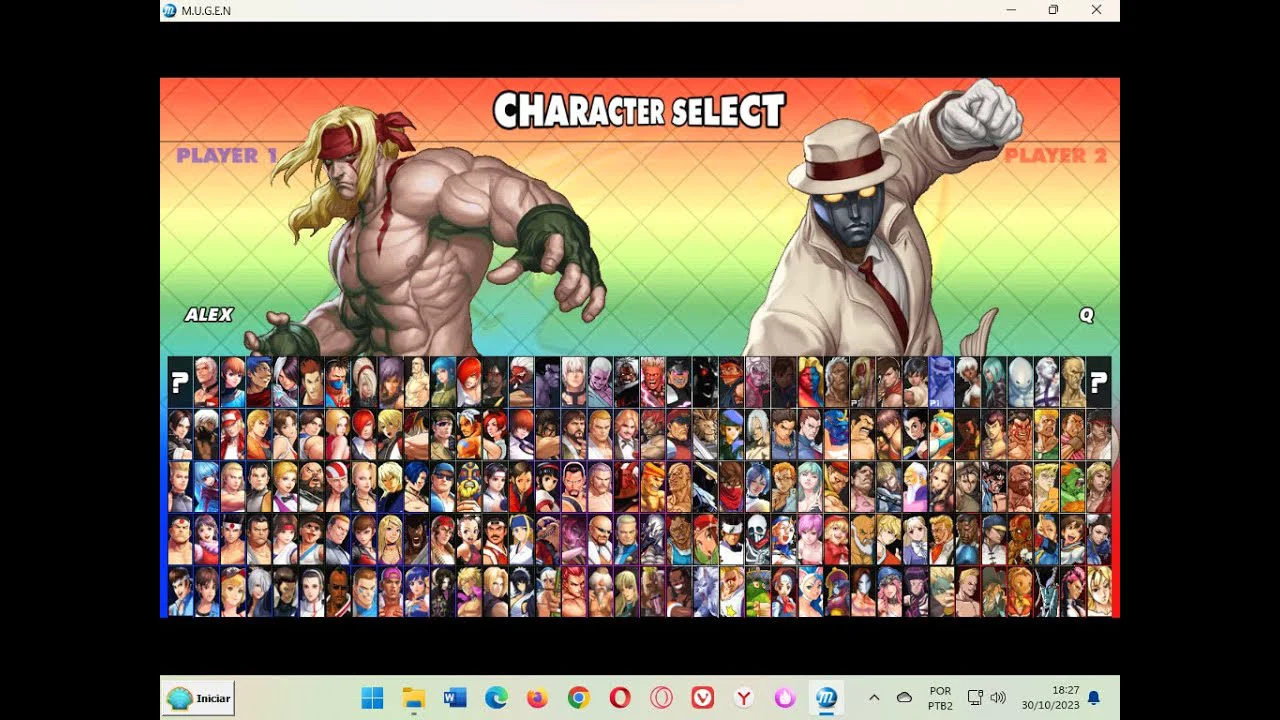The height and width of the screenshot is (720, 1280).
Task: Select Q's blue fedora portrait marked P1
Action: [x=942, y=382]
